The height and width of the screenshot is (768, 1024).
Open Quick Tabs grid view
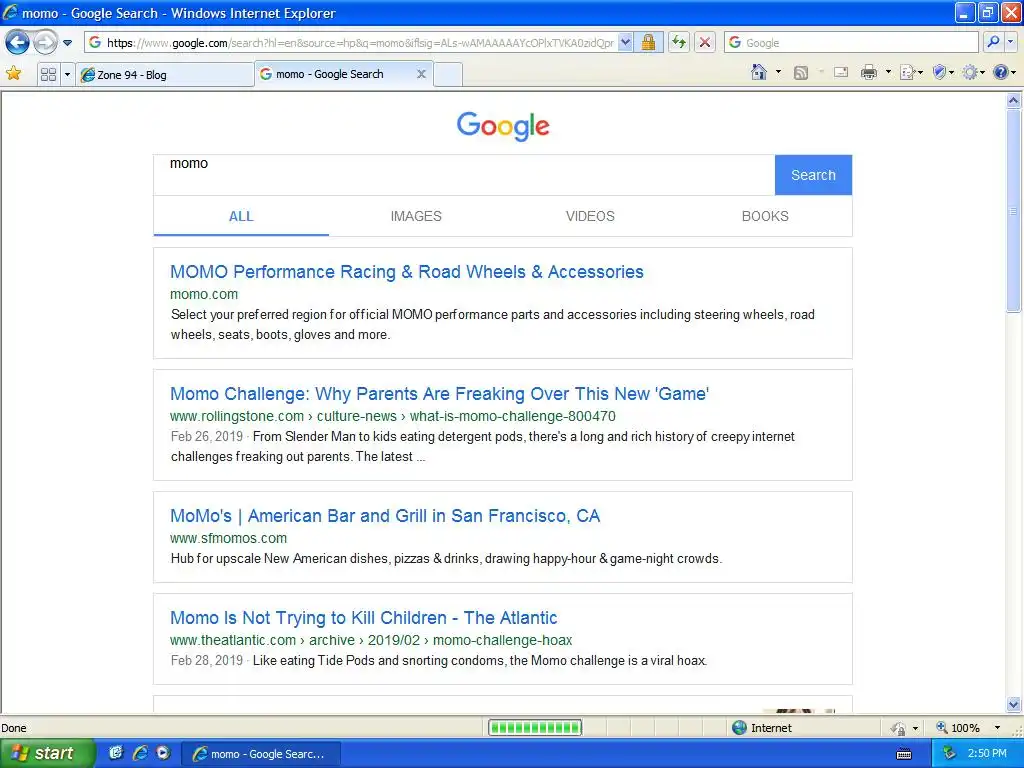pos(48,74)
